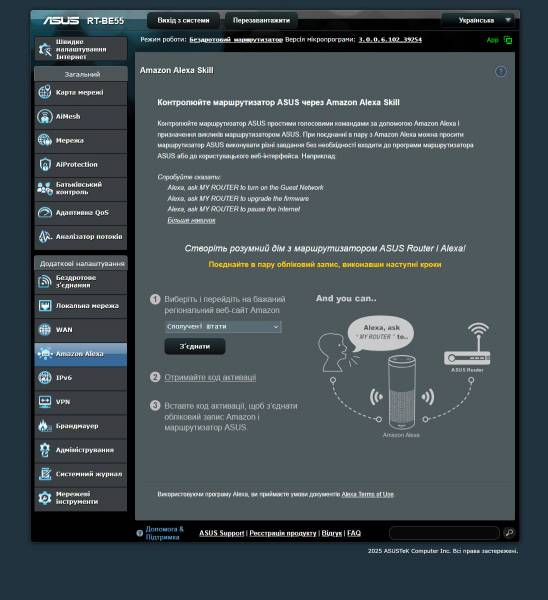Click the Вихід з системи button

pyautogui.click(x=183, y=20)
